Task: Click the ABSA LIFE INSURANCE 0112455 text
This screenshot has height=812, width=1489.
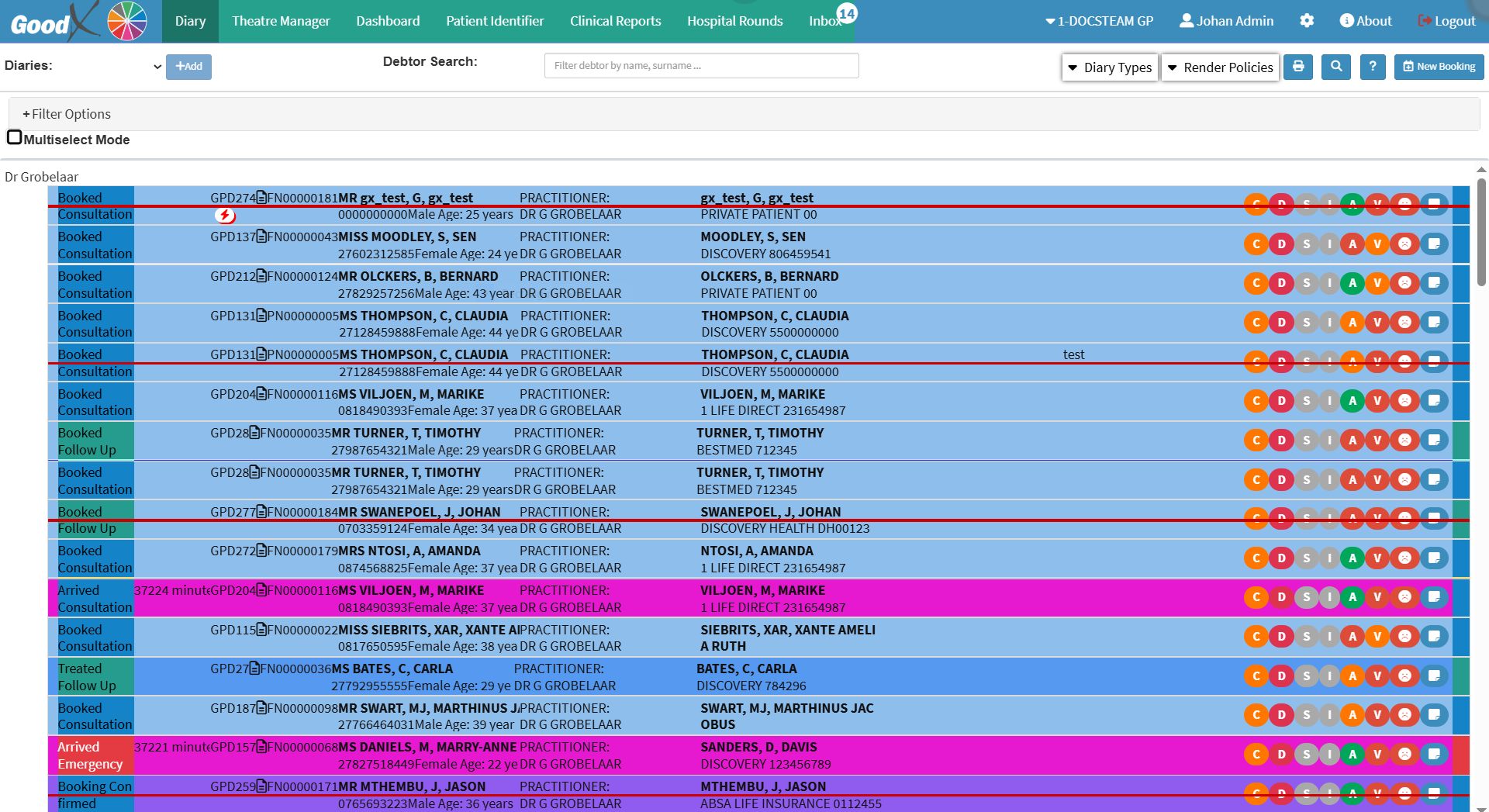Action: click(x=791, y=803)
